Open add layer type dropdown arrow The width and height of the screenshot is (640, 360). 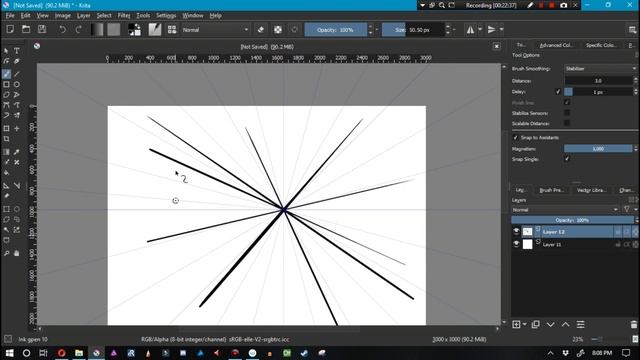click(524, 324)
